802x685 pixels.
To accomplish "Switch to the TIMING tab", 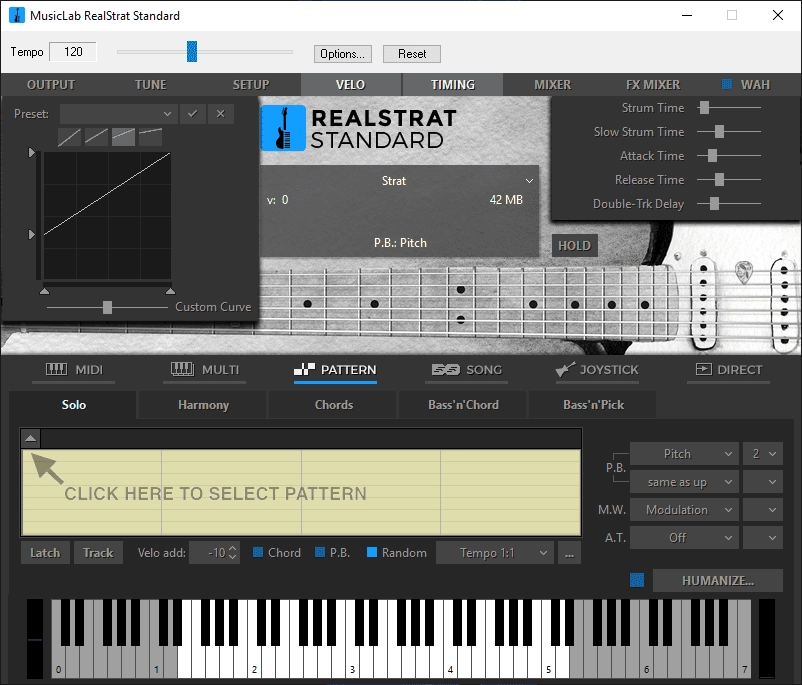I will tap(453, 84).
